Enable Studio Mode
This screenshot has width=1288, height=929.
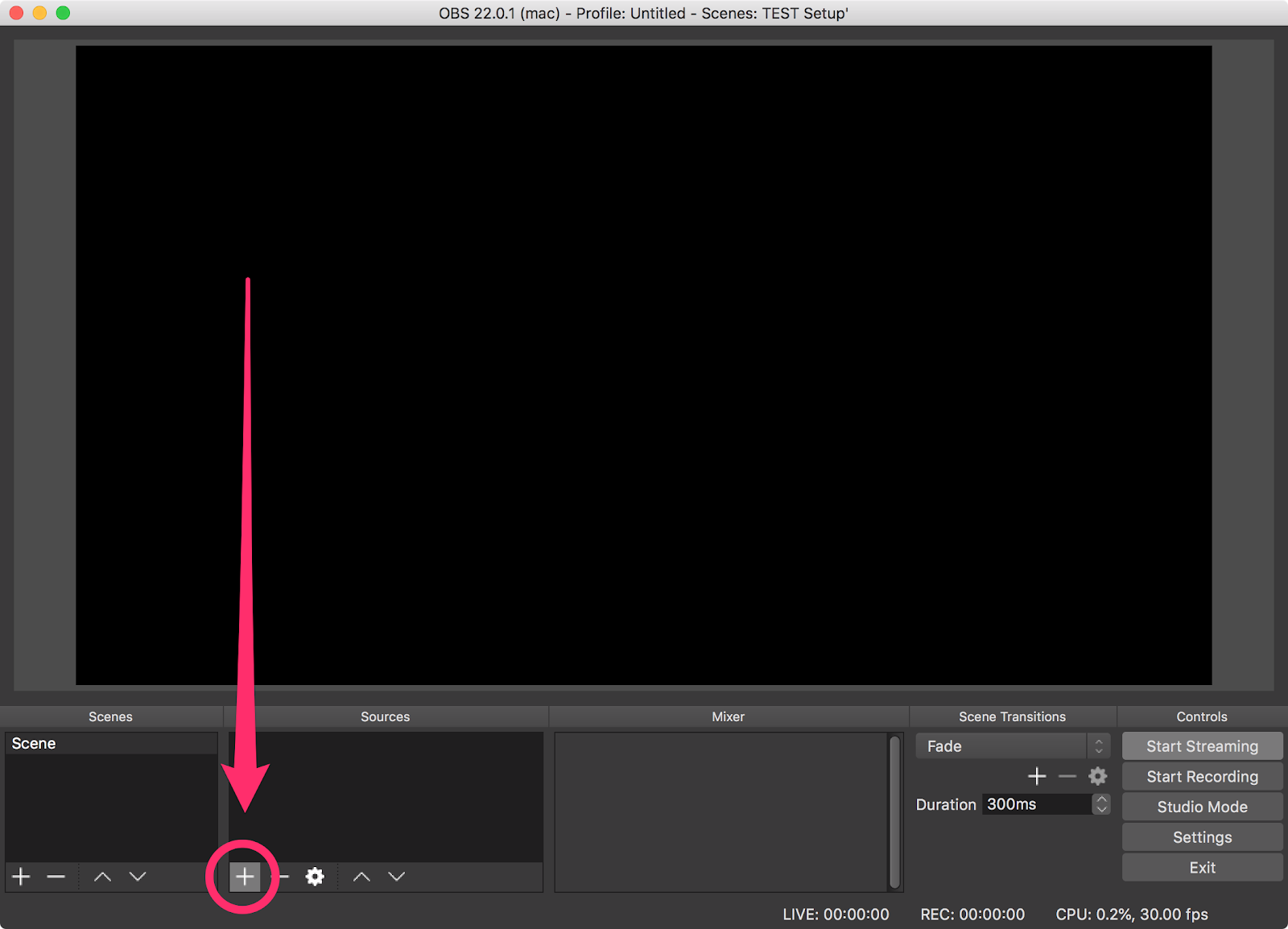pyautogui.click(x=1202, y=807)
